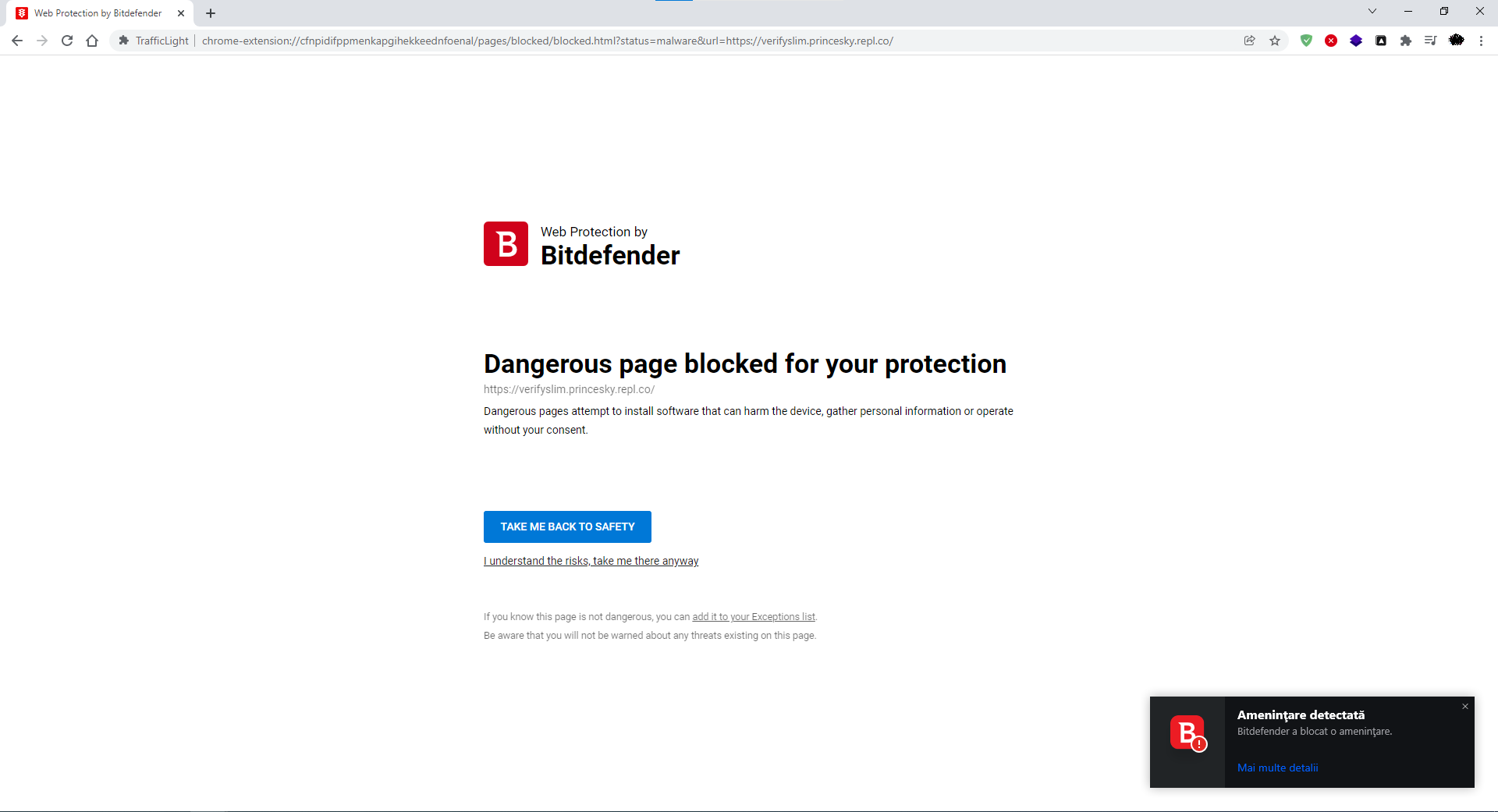Open the Home page icon
The height and width of the screenshot is (812, 1498).
click(92, 41)
